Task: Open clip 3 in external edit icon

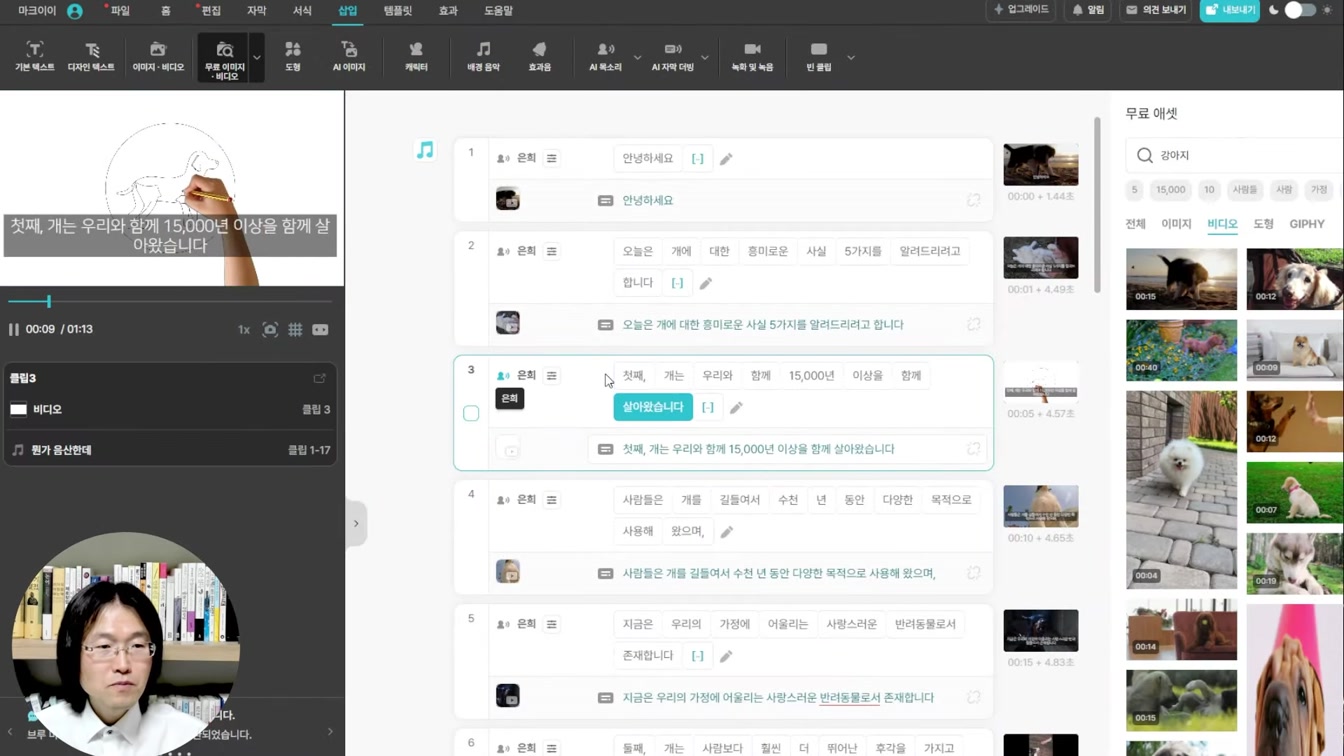Action: click(320, 378)
